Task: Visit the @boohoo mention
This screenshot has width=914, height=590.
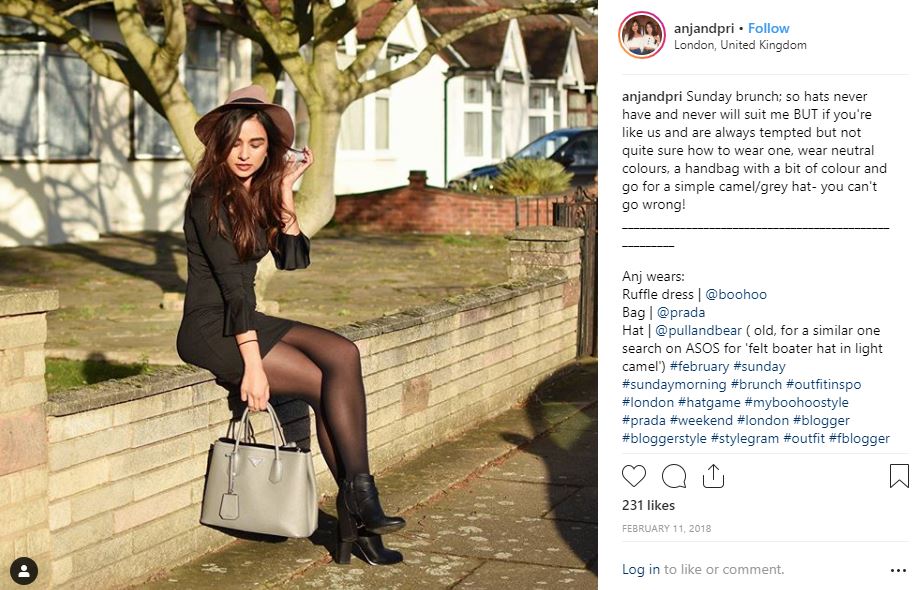Action: (x=736, y=294)
